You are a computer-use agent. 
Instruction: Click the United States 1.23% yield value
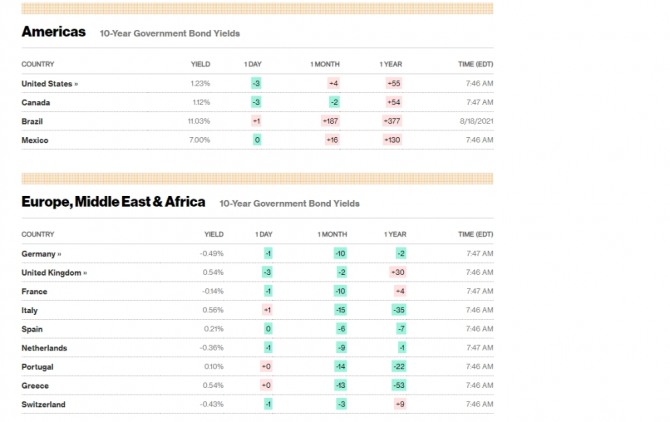[201, 84]
